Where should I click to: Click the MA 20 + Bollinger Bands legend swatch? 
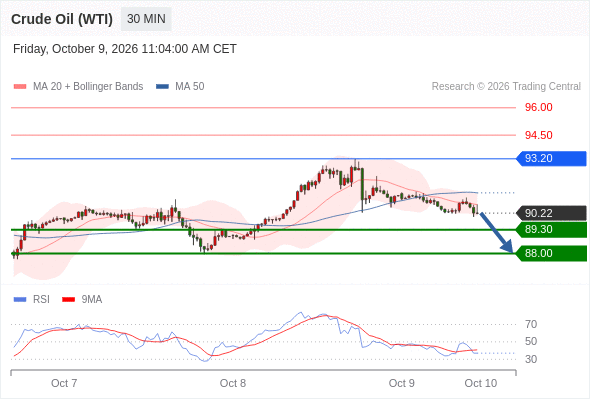[20, 87]
